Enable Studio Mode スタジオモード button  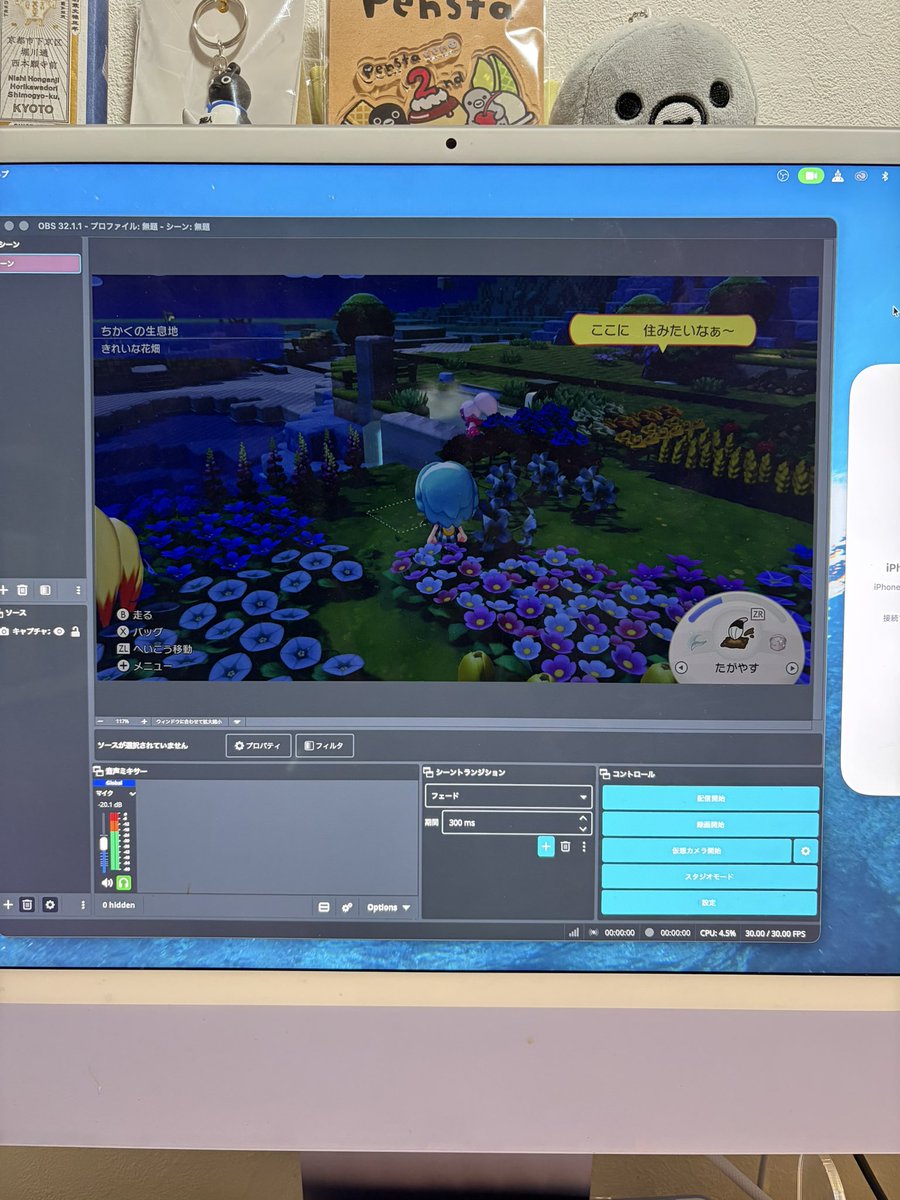tap(709, 877)
